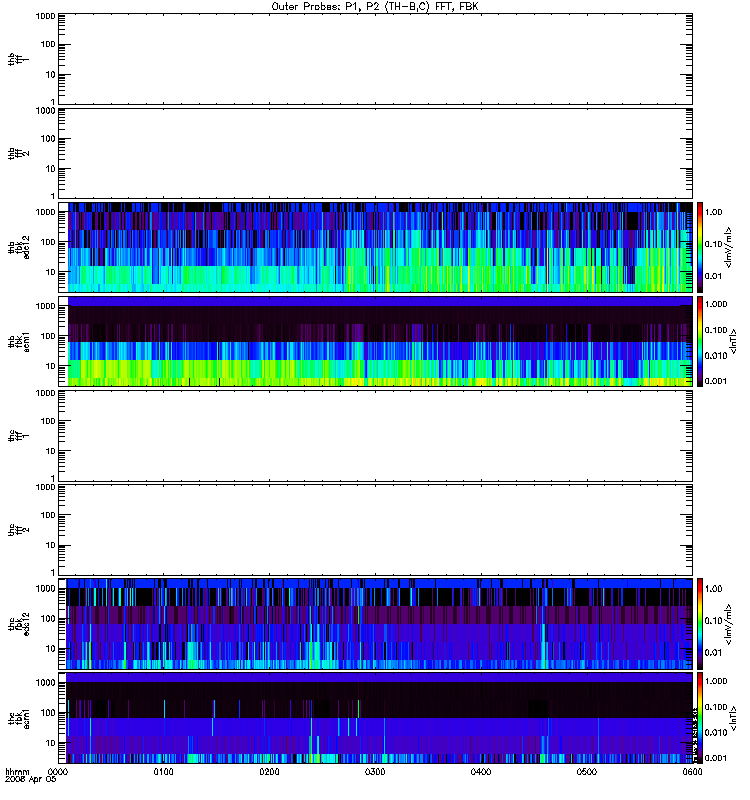Screen dimensions: 750x800
Task: Click the "thb fbk scm1" y-axis title
Action: click(19, 341)
